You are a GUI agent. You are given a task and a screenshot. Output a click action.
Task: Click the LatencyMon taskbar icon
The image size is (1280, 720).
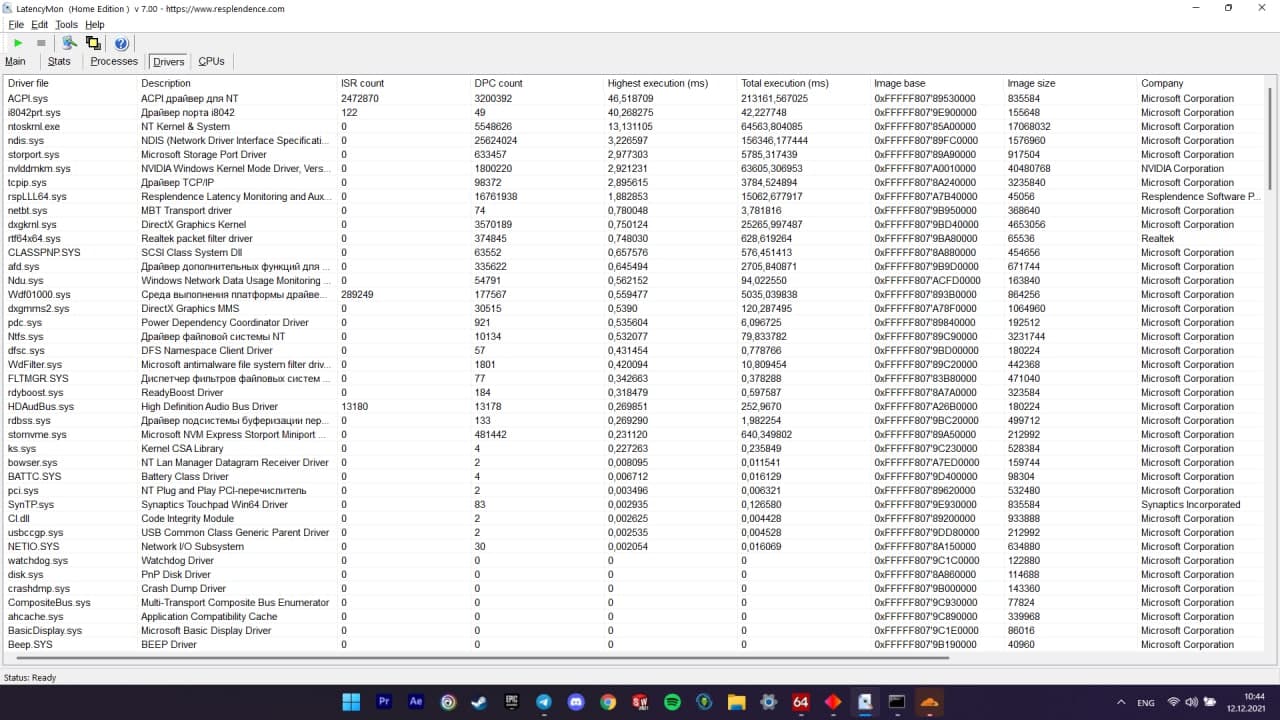[x=864, y=702]
